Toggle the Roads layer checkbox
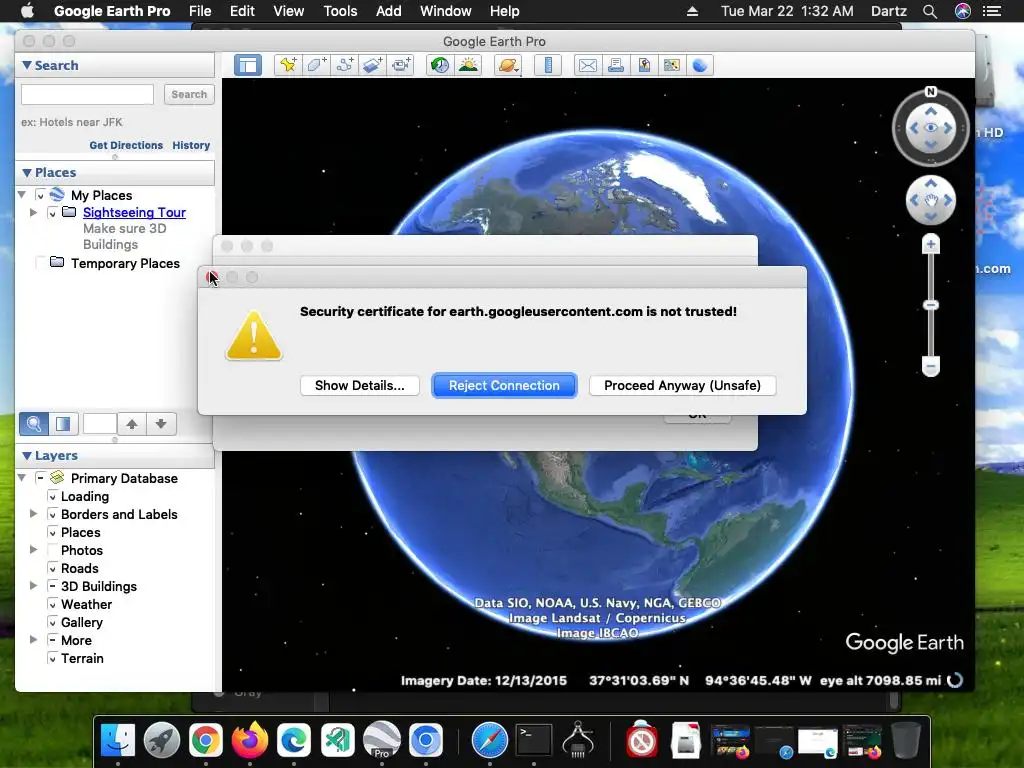The width and height of the screenshot is (1024, 768). click(x=52, y=569)
